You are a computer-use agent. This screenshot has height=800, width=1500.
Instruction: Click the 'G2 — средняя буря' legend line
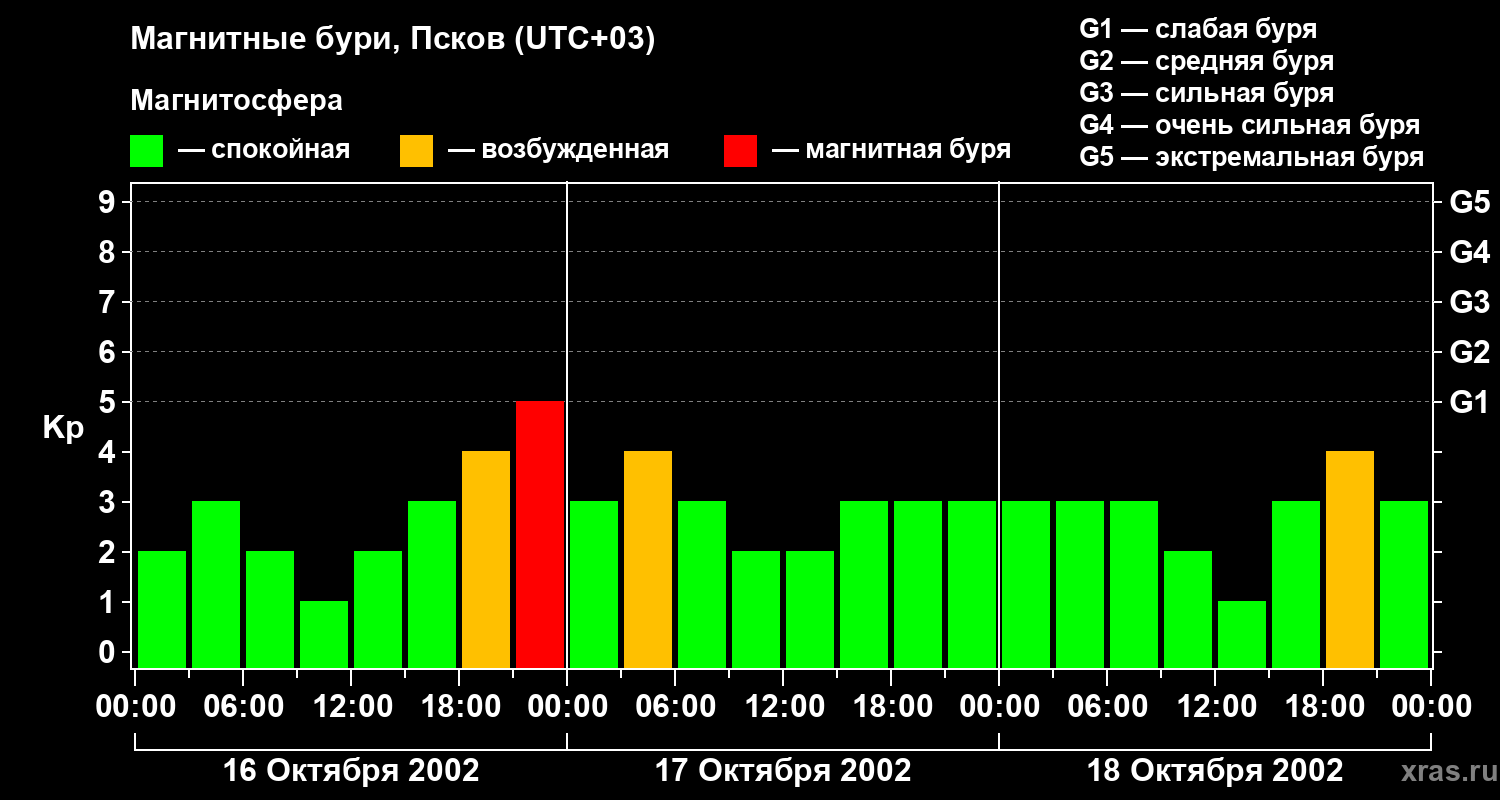point(1207,61)
